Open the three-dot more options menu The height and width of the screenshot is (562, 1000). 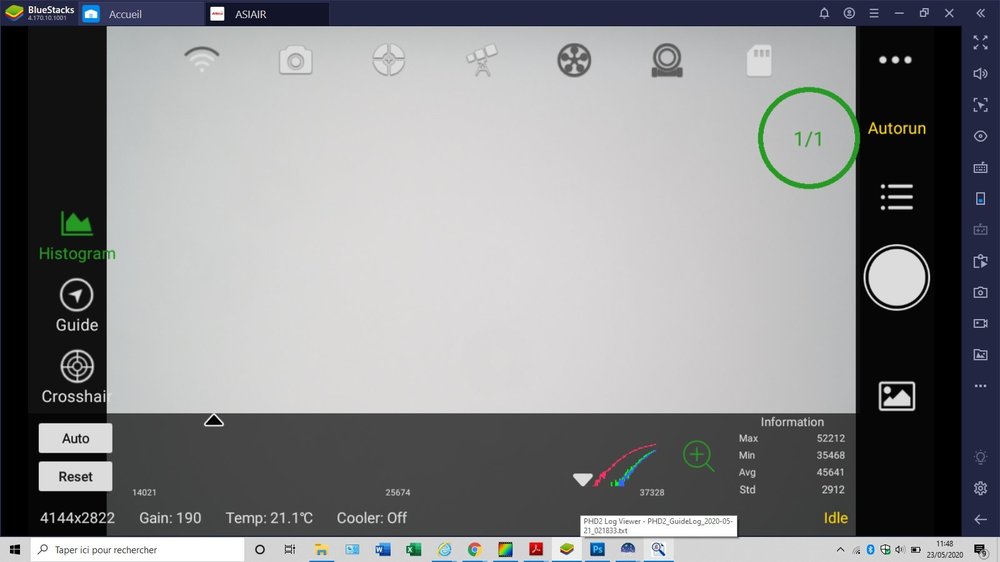click(895, 60)
